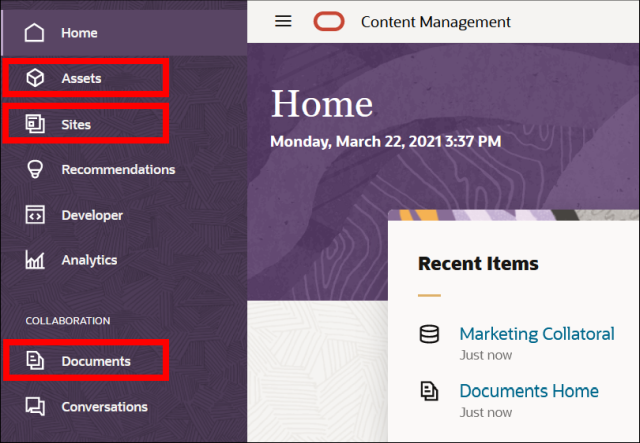640x443 pixels.
Task: Open the Home menu item
Action: click(124, 33)
